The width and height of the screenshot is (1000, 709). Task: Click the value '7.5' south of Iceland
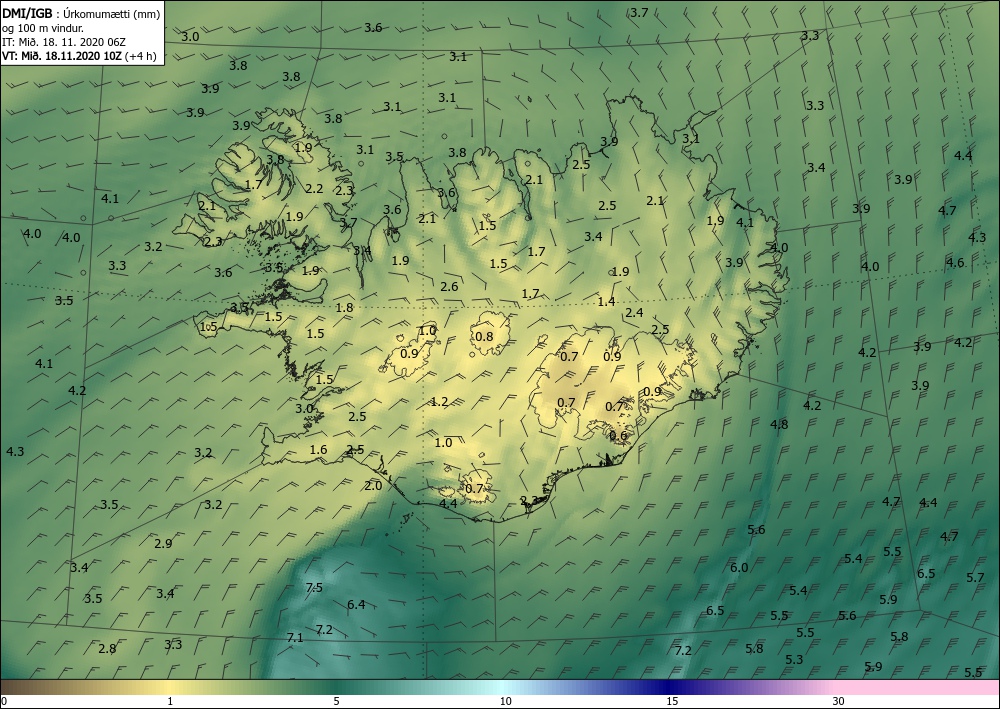(314, 587)
